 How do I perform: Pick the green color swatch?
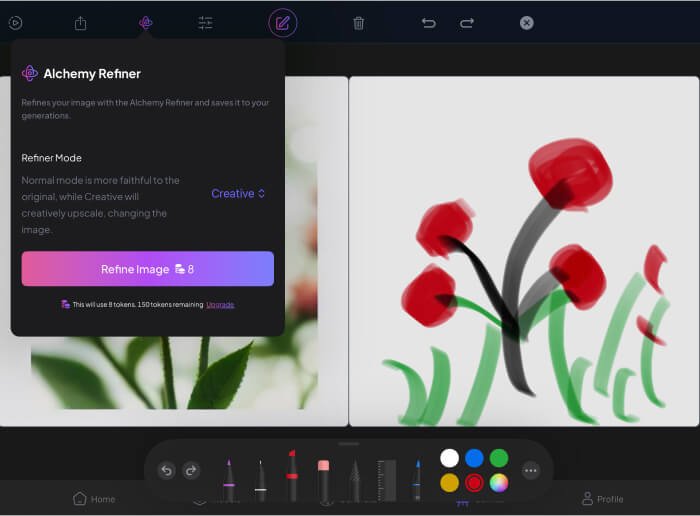click(x=499, y=458)
